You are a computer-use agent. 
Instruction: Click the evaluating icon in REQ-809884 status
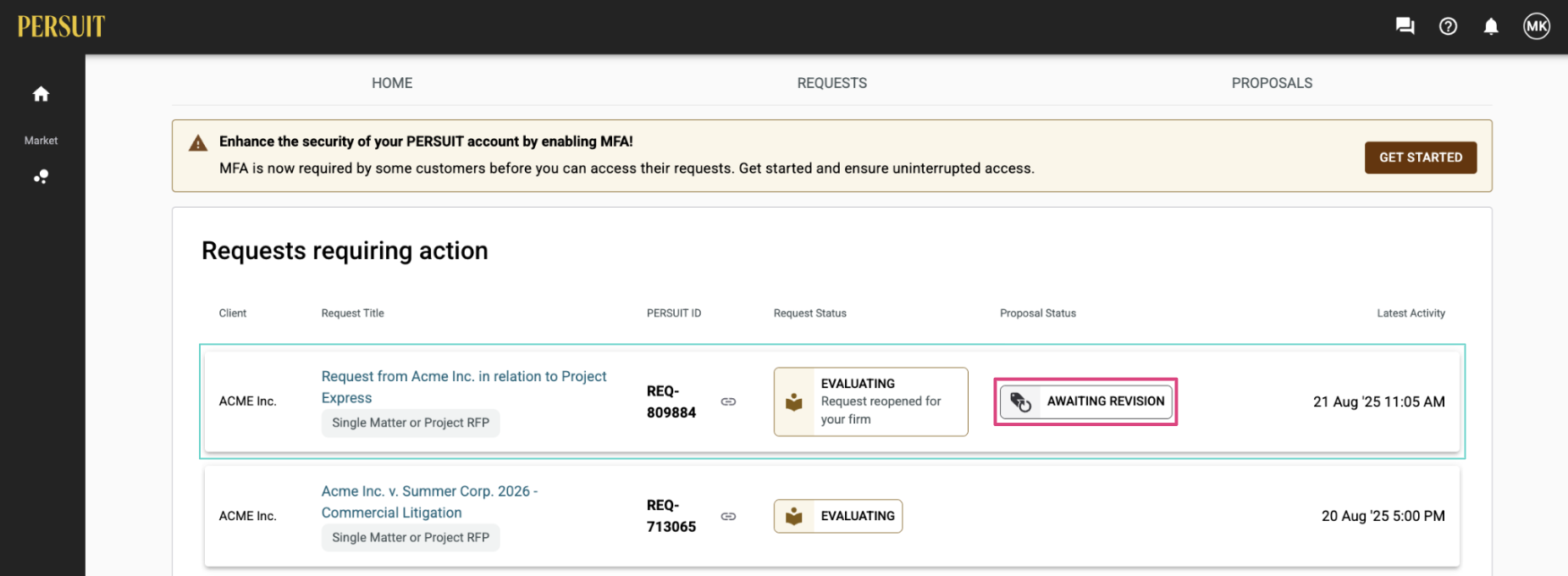click(794, 402)
